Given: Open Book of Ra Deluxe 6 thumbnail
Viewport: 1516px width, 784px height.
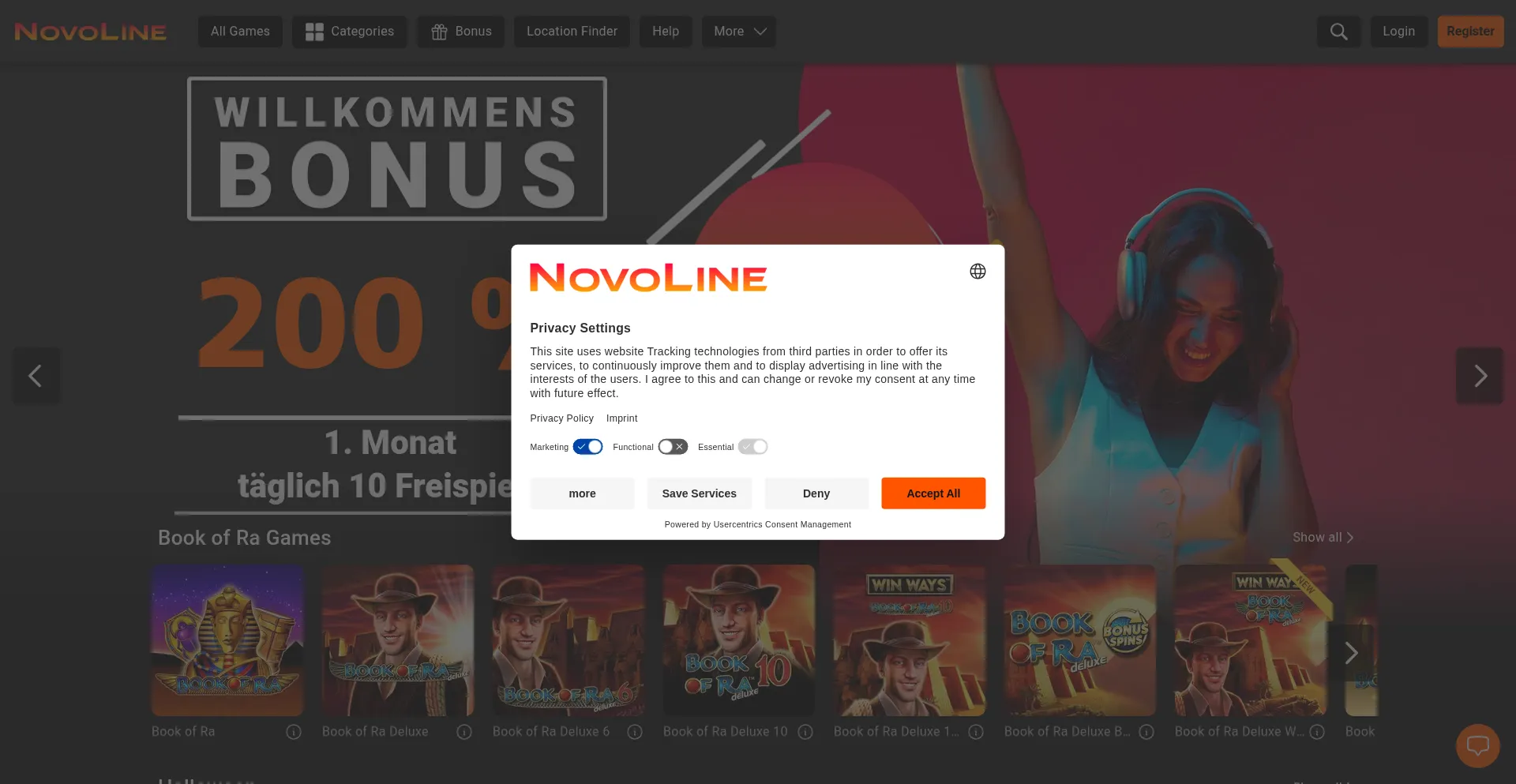Looking at the screenshot, I should tap(568, 640).
